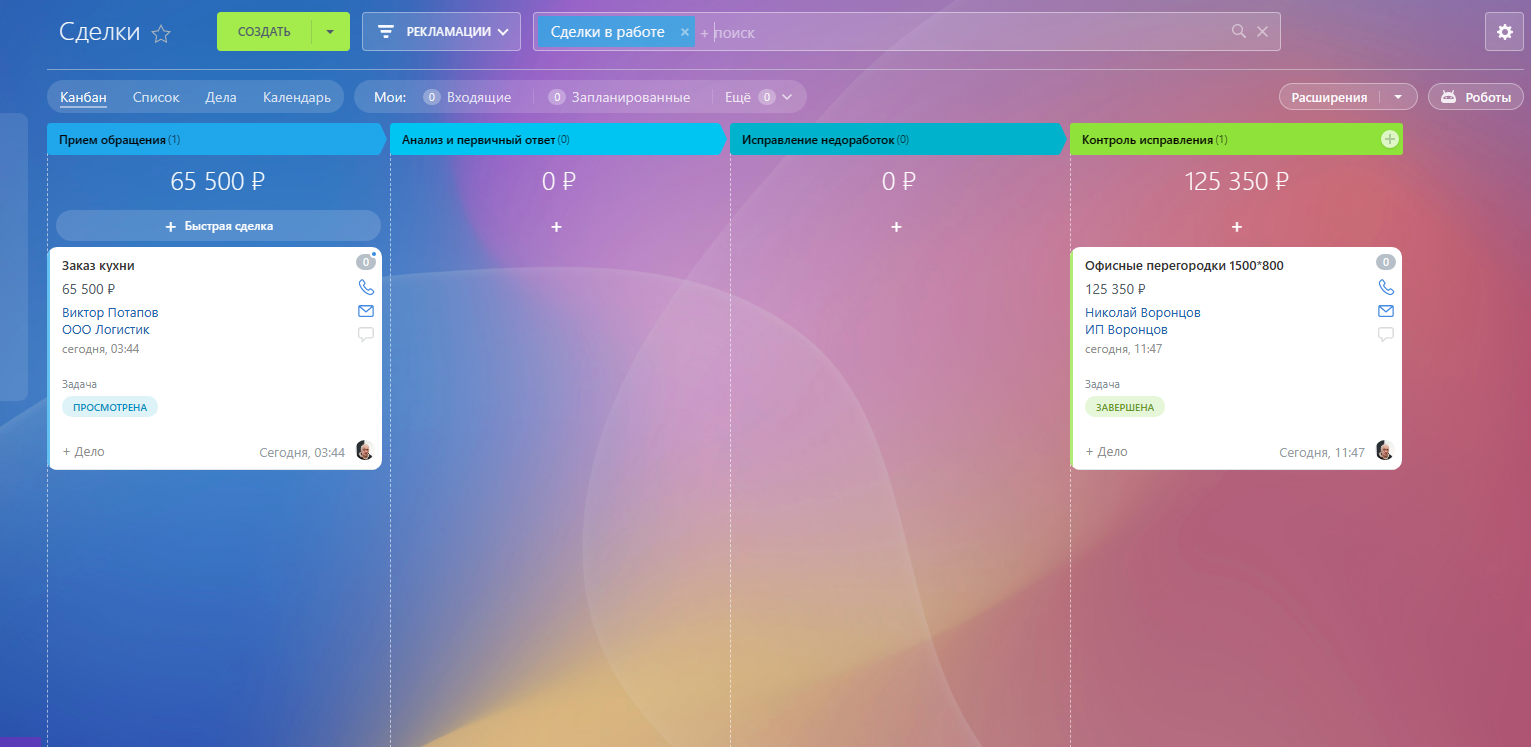
Task: Open deal 'Заказ кухни'
Action: (x=98, y=266)
